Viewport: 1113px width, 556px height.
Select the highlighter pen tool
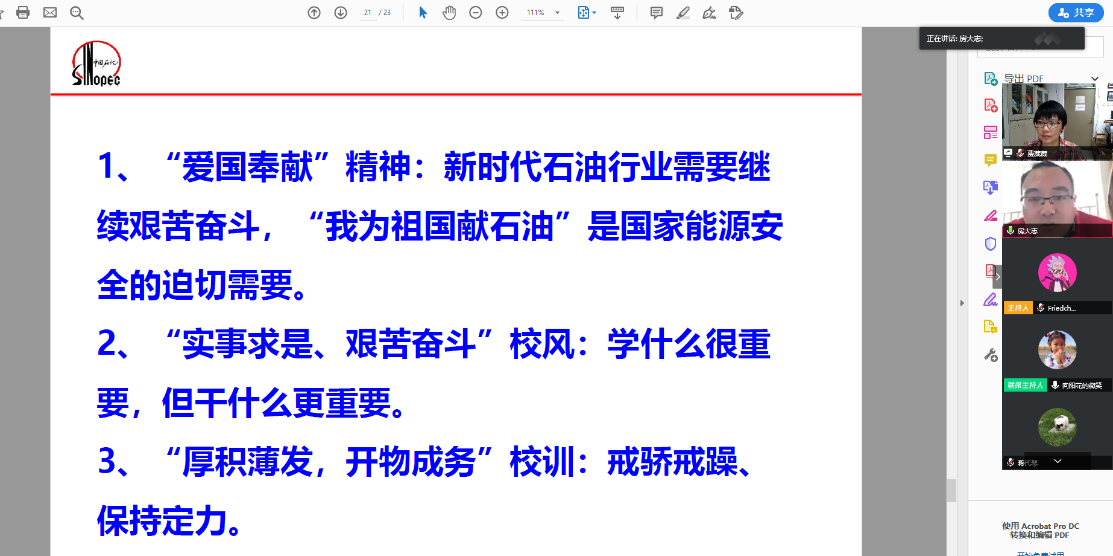coord(683,13)
